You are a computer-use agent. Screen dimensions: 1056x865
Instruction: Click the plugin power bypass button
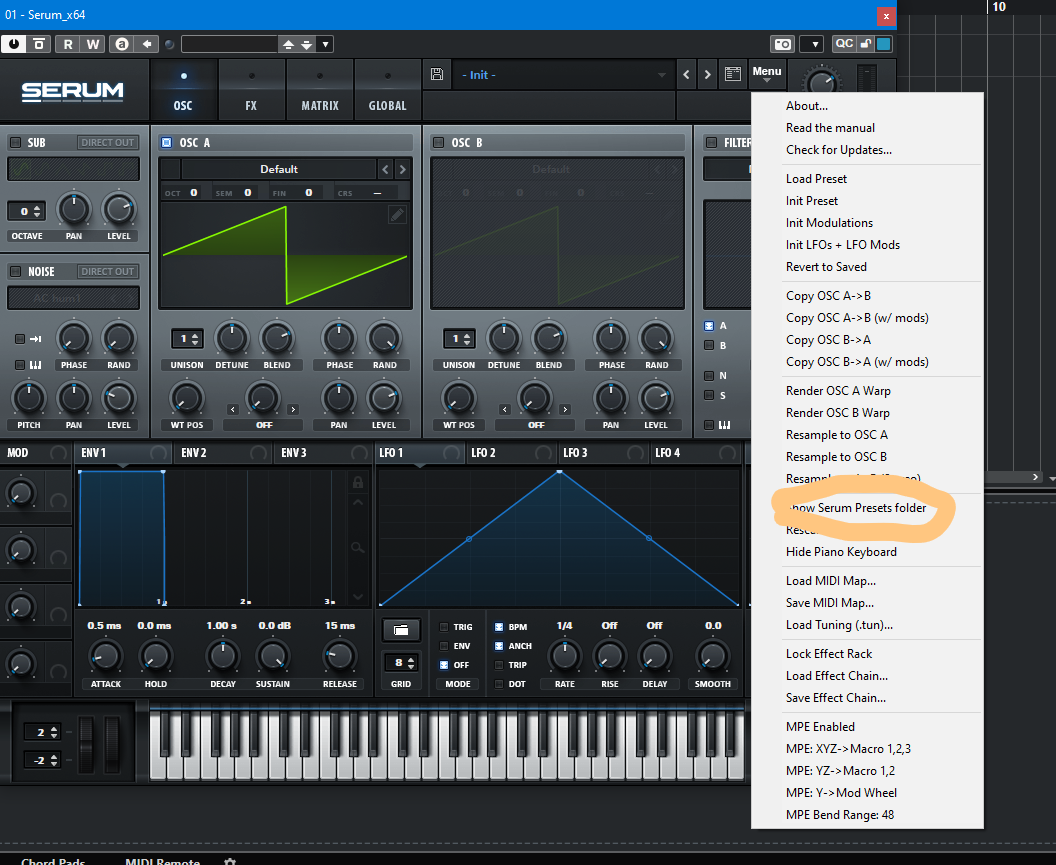point(13,44)
